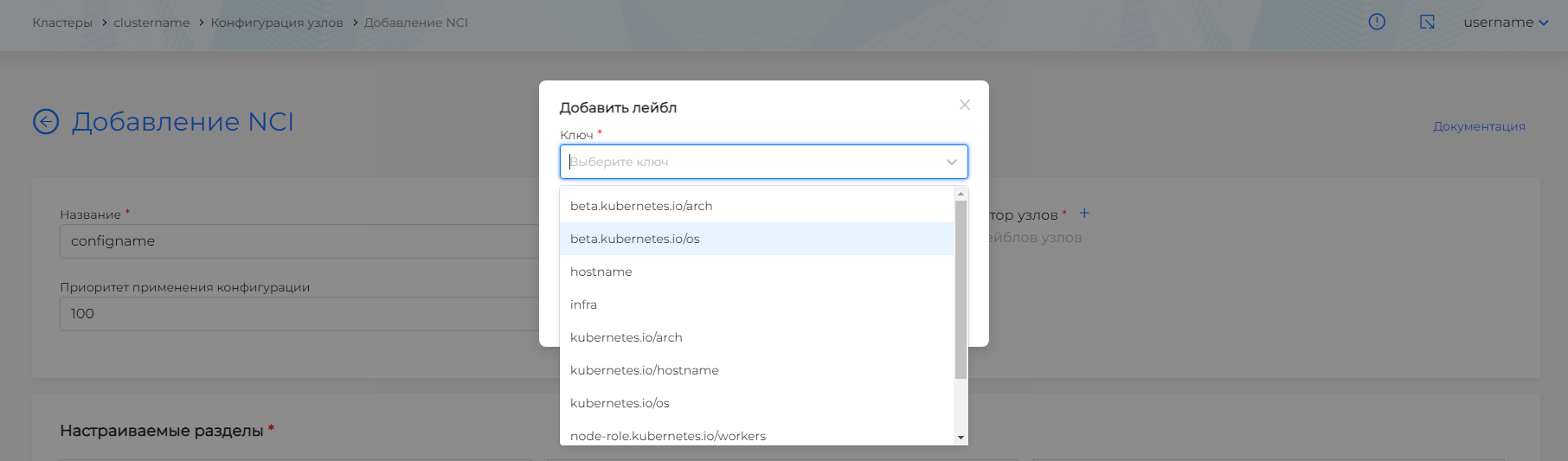Collapse the Ключ dropdown chevron
1568x461 pixels.
(951, 162)
